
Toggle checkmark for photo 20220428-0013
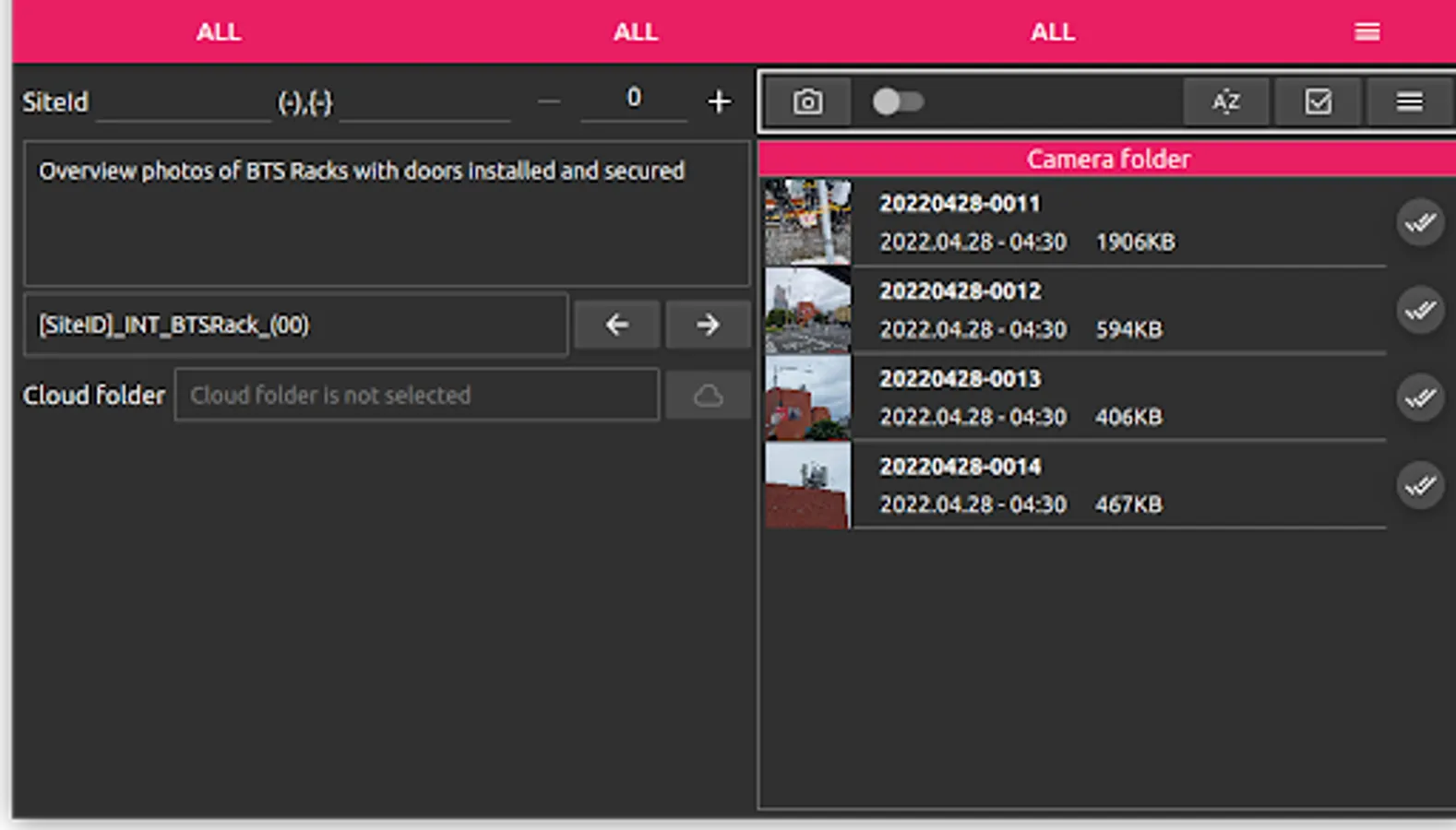coord(1420,397)
